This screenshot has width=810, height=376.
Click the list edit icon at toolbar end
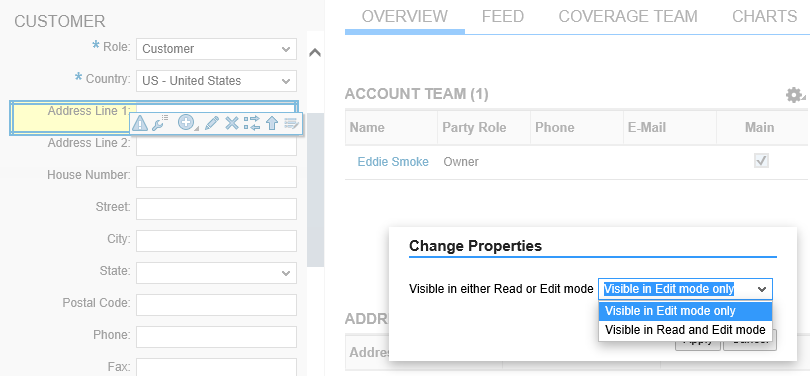291,123
